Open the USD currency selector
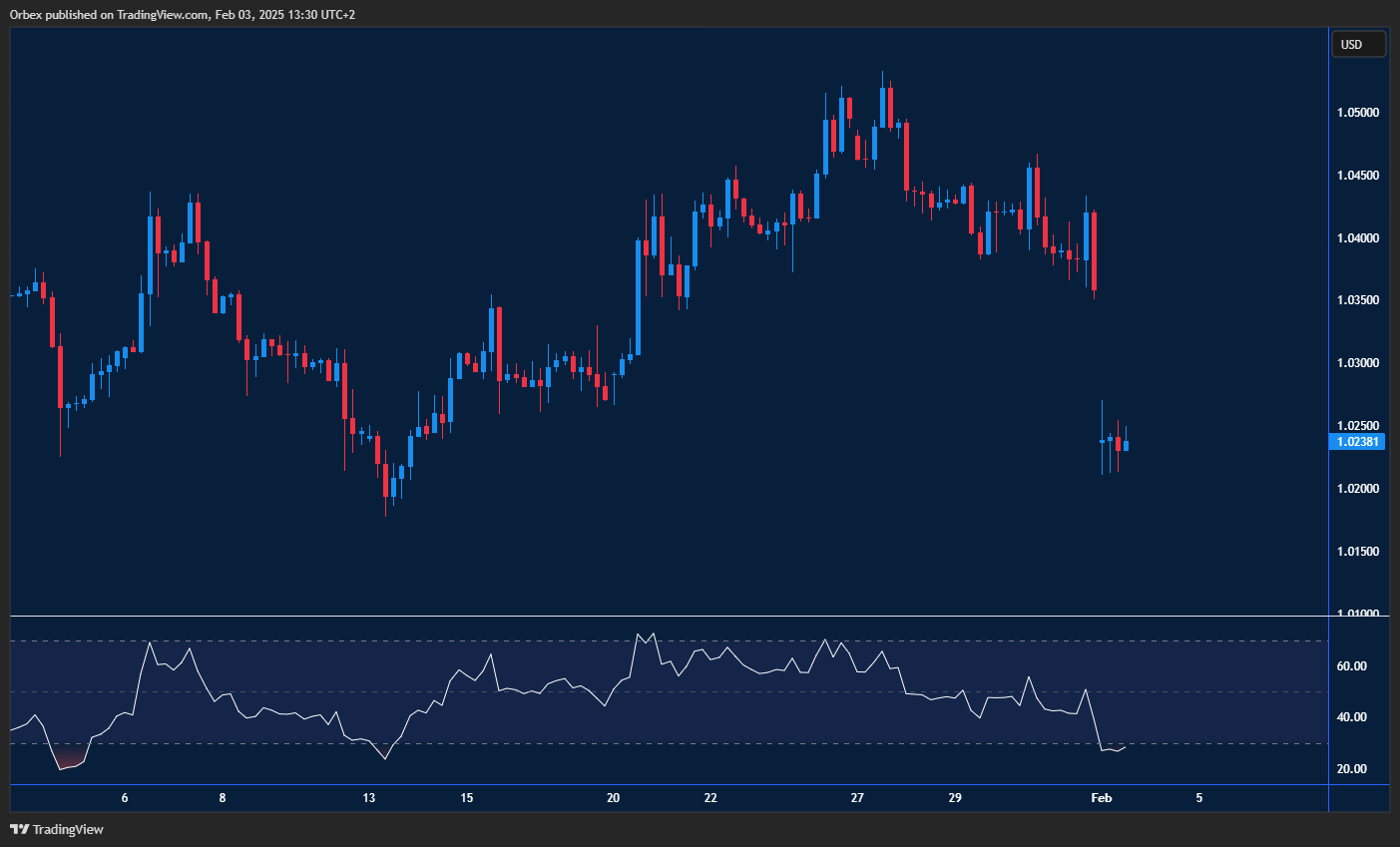This screenshot has width=1400, height=847. (x=1358, y=44)
